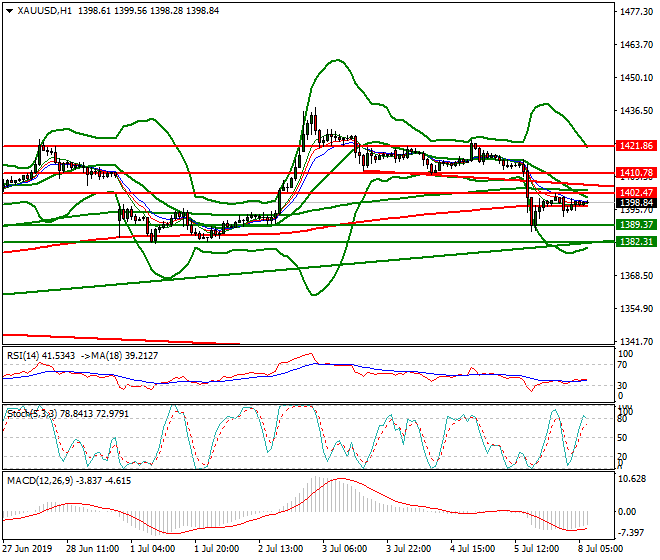
Task: Click the 3 Jul 06:00 time axis label
Action: [x=345, y=549]
